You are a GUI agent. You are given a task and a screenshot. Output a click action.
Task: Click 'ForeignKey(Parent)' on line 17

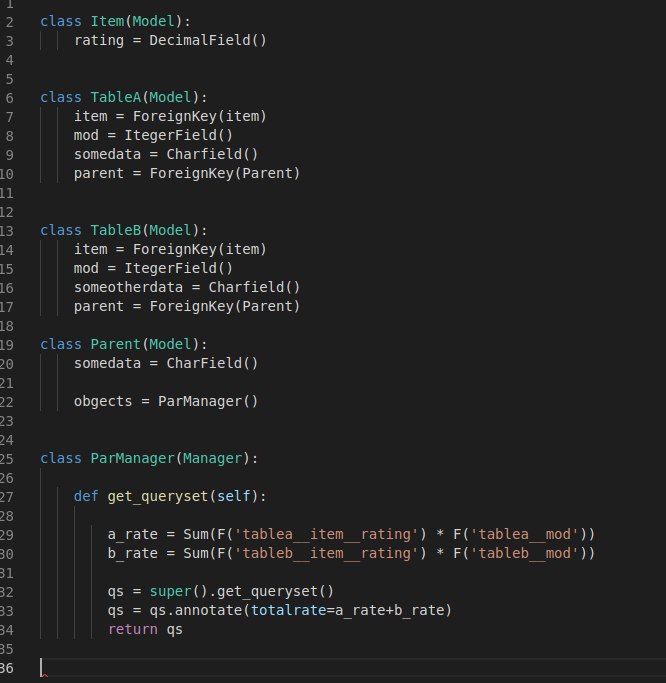pos(225,306)
